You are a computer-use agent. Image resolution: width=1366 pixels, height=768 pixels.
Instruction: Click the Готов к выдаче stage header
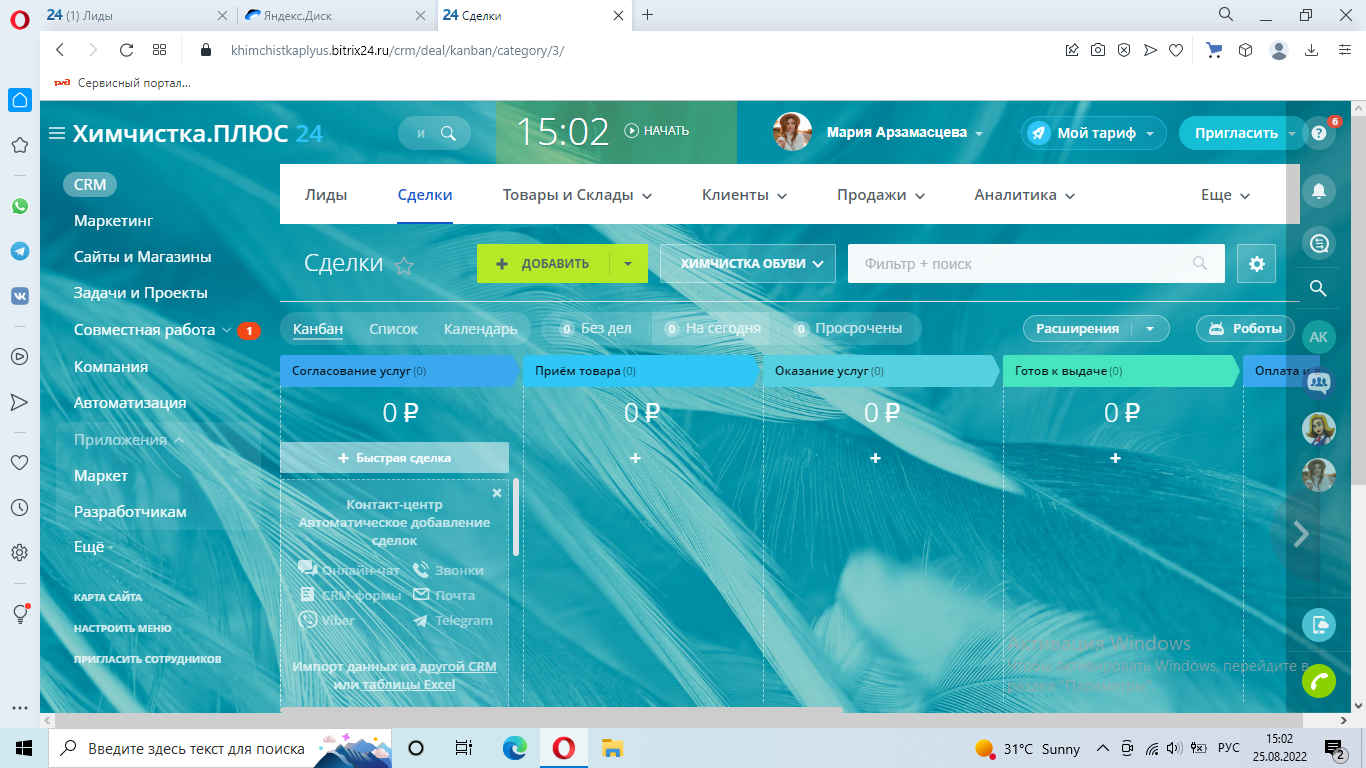pyautogui.click(x=1120, y=371)
